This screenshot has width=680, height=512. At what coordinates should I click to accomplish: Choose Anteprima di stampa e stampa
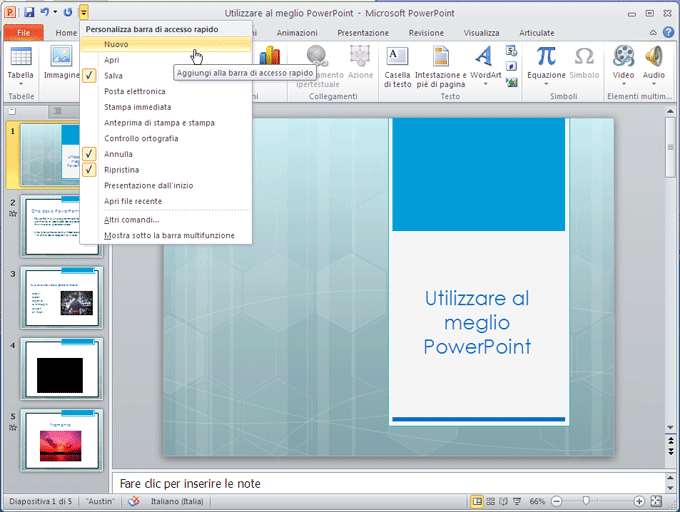[165, 123]
